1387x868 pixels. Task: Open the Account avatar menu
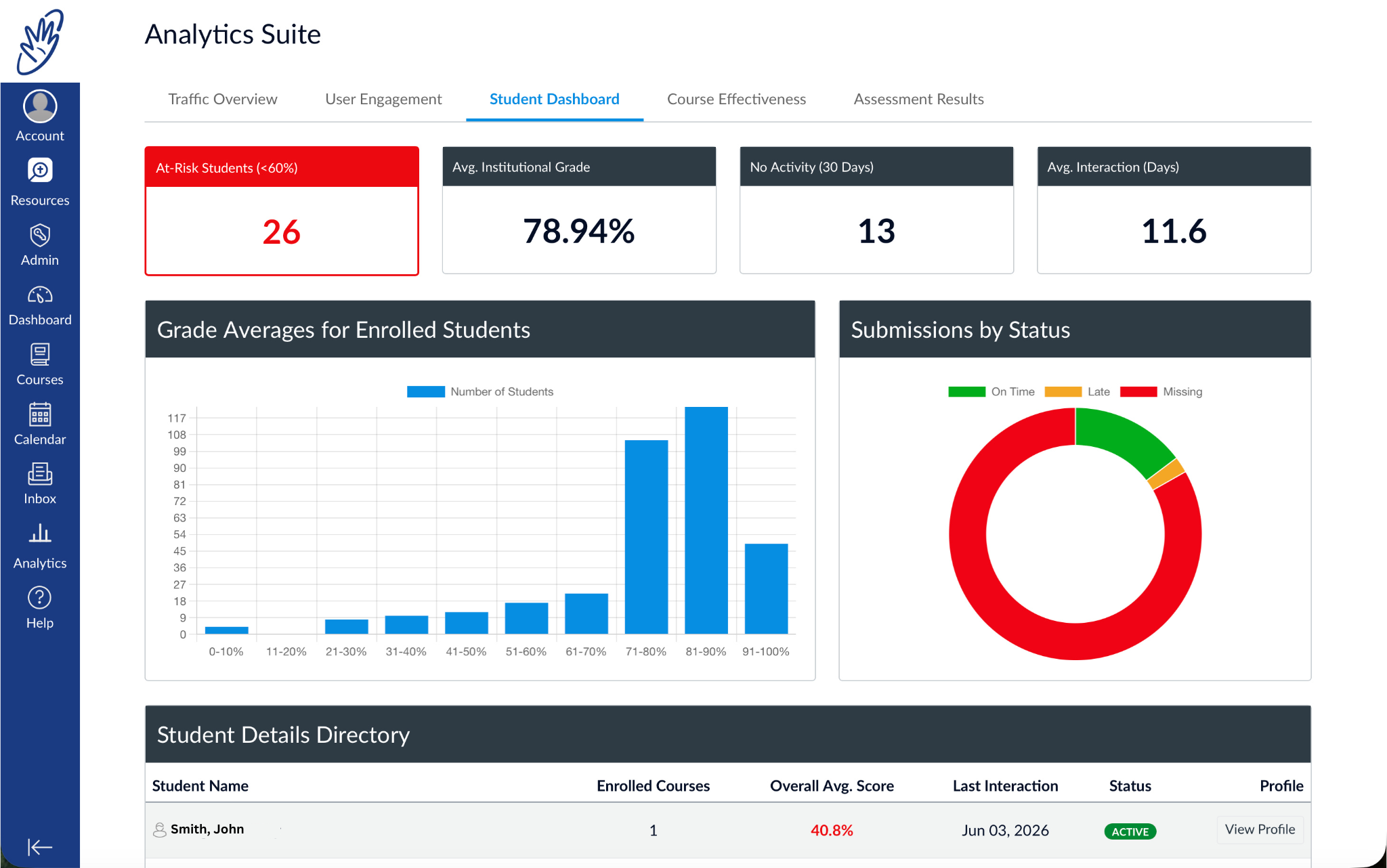(x=40, y=106)
